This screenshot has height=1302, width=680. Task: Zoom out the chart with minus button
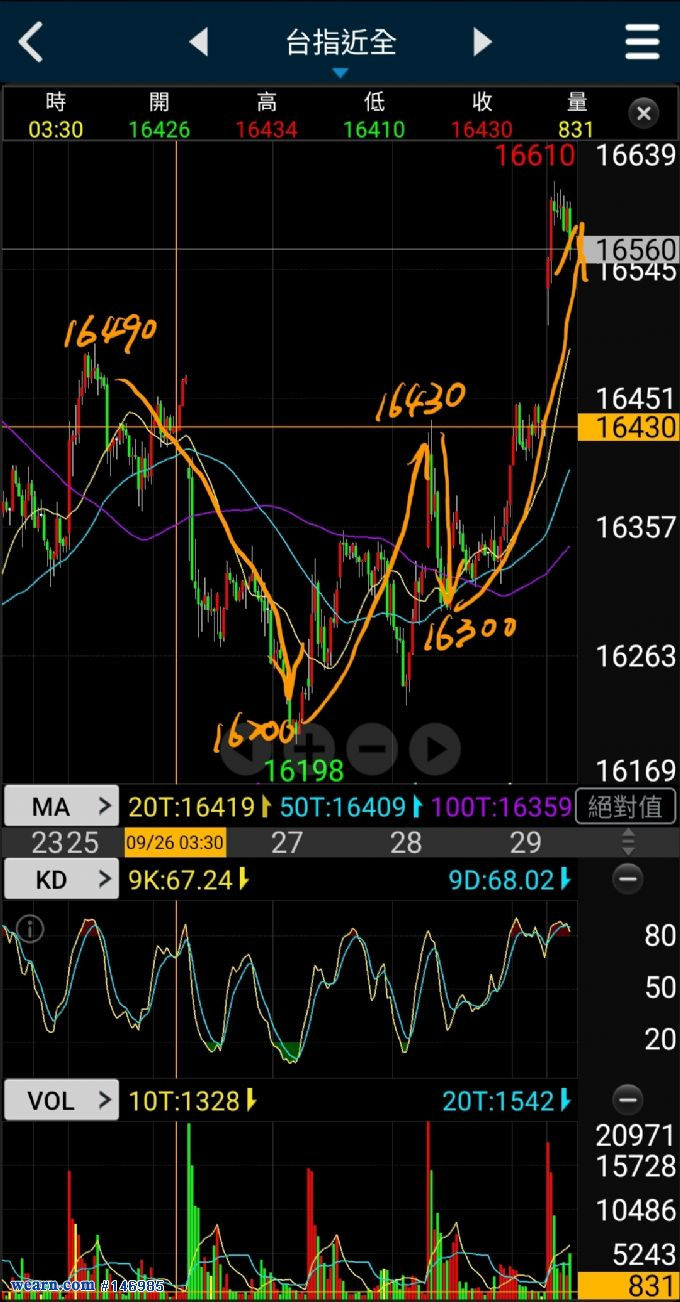pyautogui.click(x=372, y=748)
